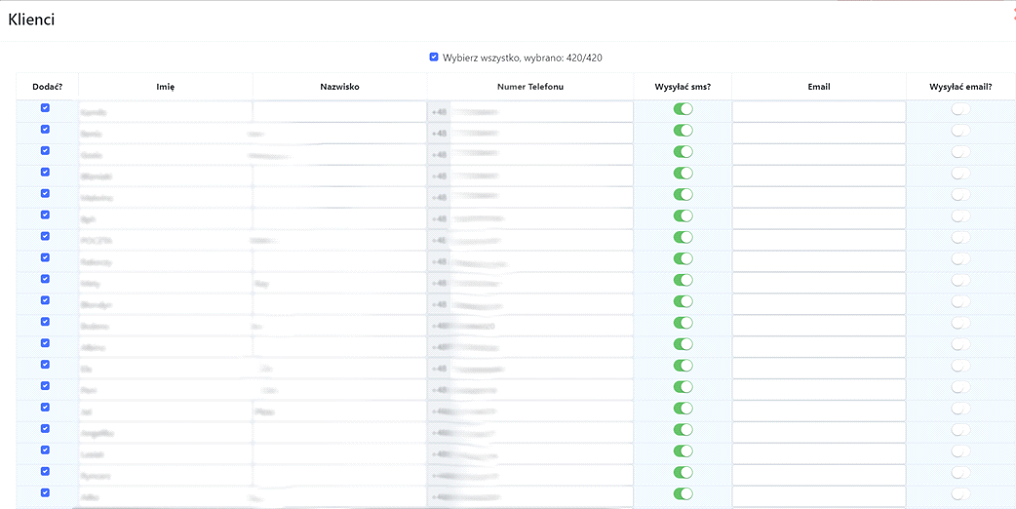Switch off the SMS toggle in the eighth row
The image size is (1016, 509).
[683, 259]
